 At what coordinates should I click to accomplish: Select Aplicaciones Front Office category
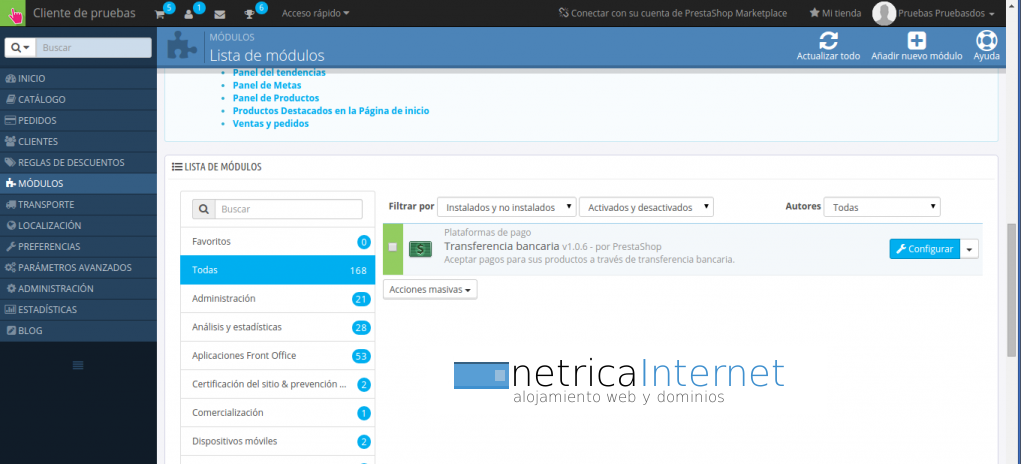click(x=277, y=356)
